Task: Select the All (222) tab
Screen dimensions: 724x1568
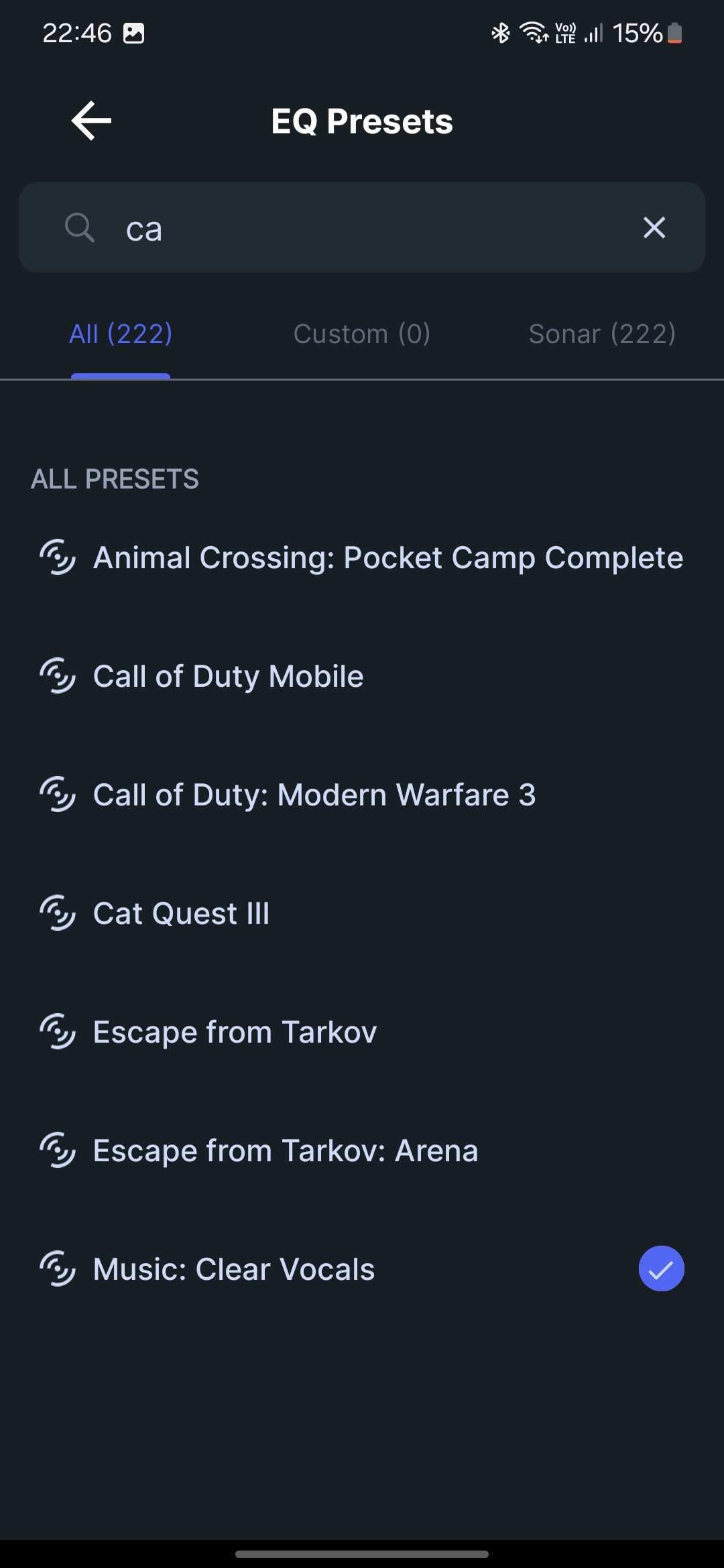Action: click(x=121, y=334)
